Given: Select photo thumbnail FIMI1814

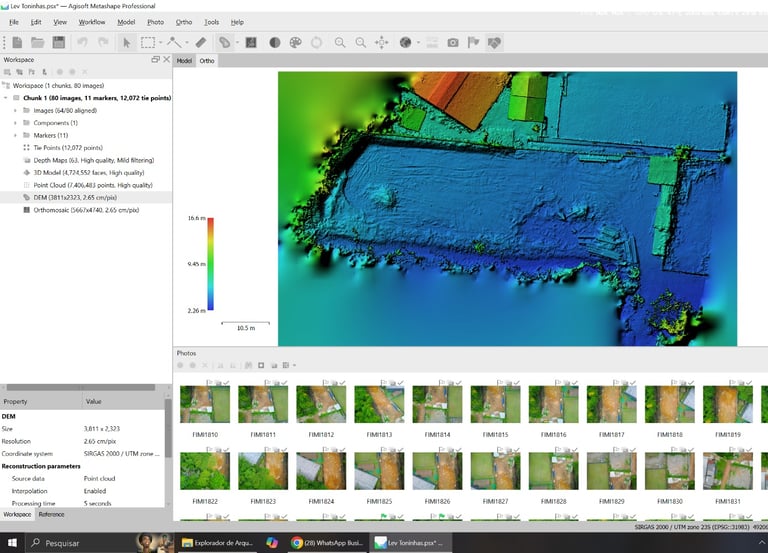Looking at the screenshot, I should click(437, 404).
